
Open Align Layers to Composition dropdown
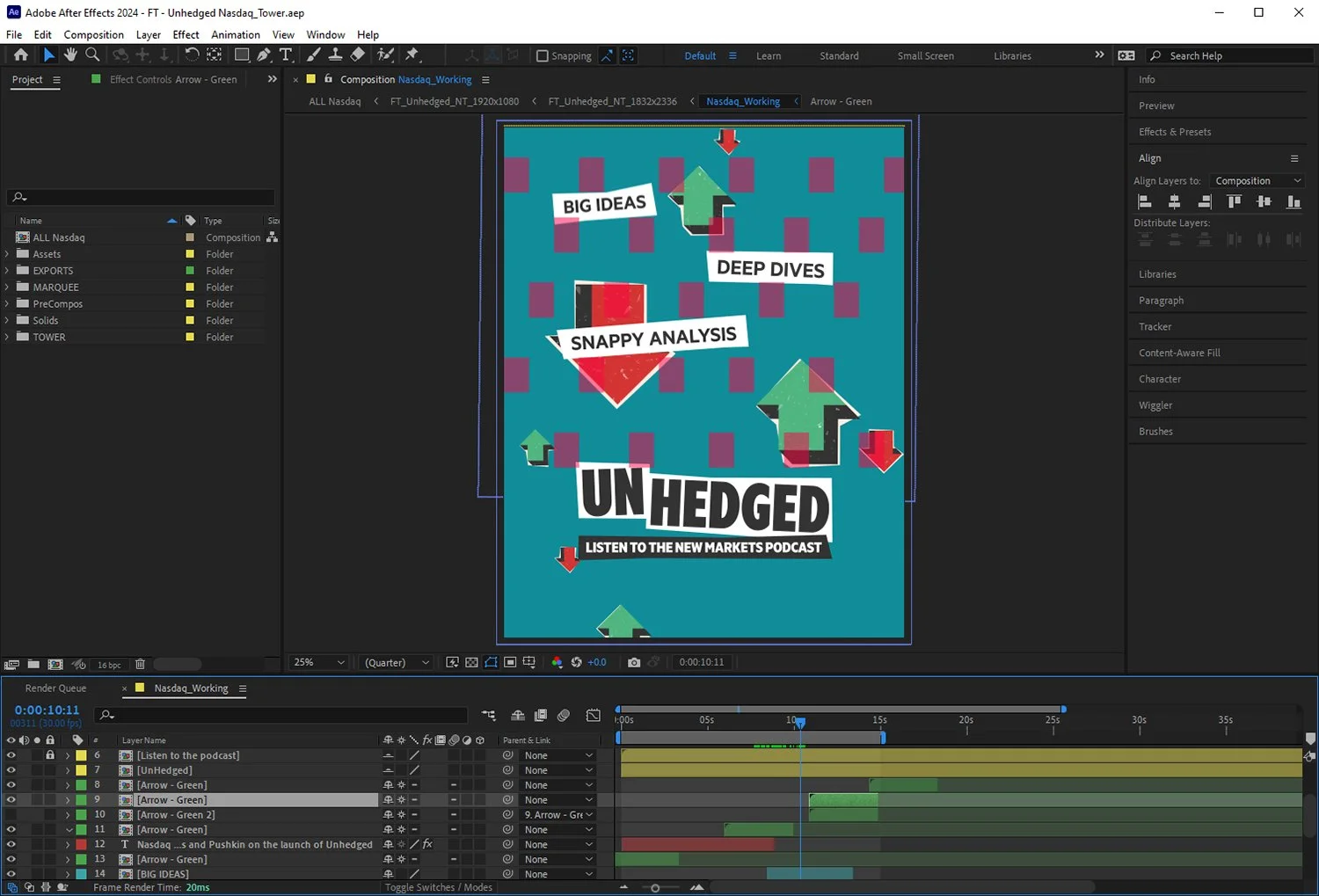click(x=1257, y=181)
